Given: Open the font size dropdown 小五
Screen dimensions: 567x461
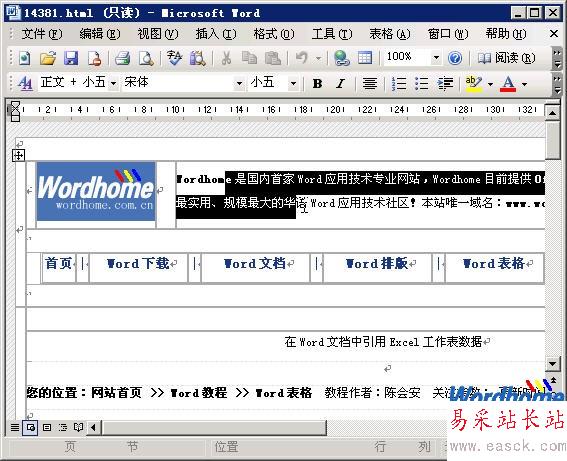Looking at the screenshot, I should pyautogui.click(x=293, y=84).
